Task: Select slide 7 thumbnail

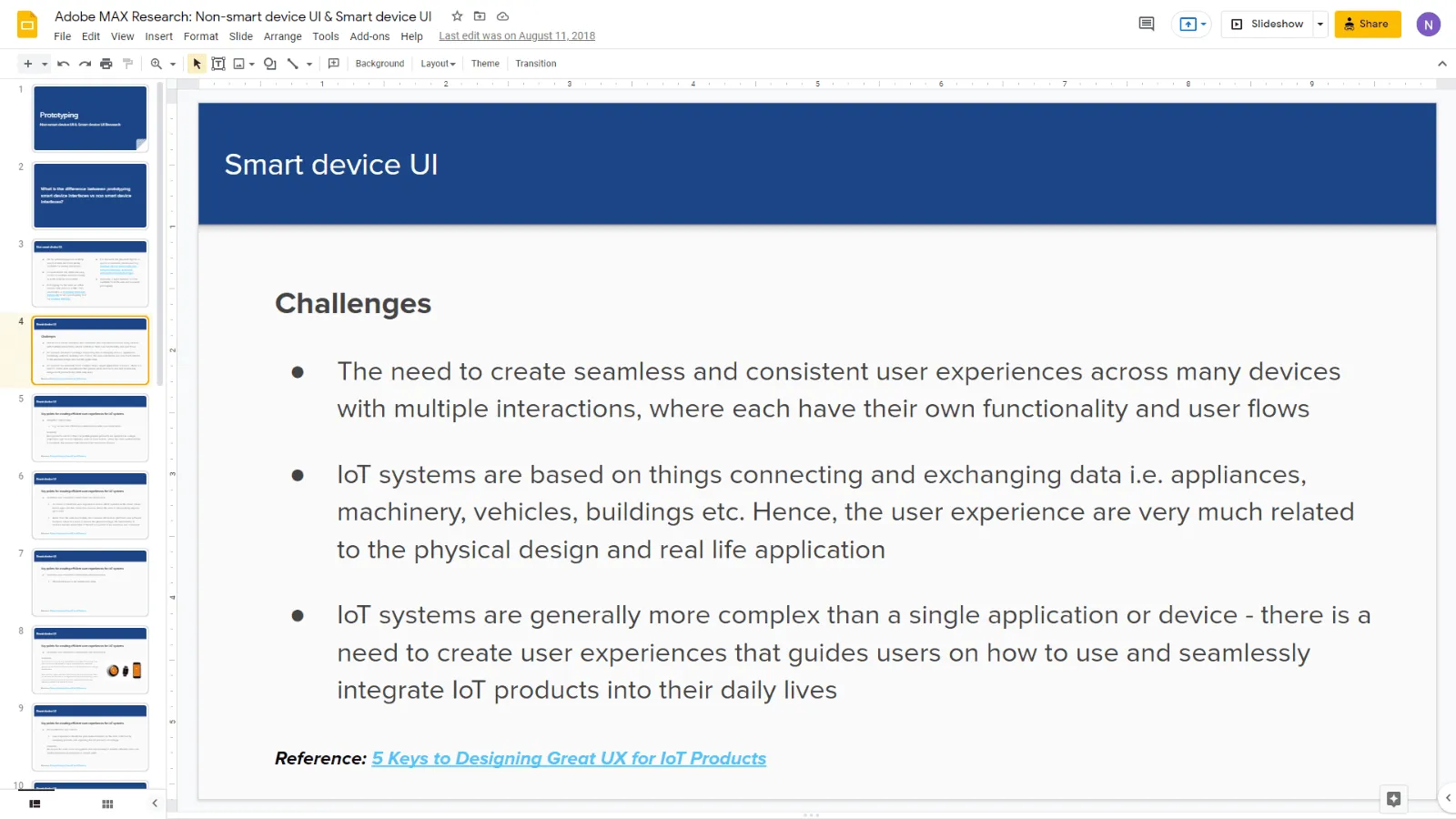Action: pyautogui.click(x=90, y=582)
